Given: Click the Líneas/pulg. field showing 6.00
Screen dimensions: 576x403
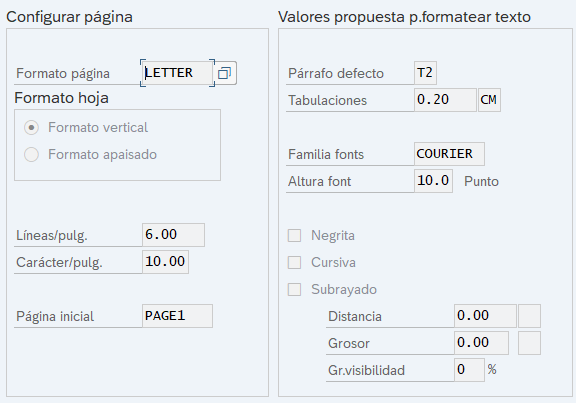Looking at the screenshot, I should pyautogui.click(x=173, y=235).
